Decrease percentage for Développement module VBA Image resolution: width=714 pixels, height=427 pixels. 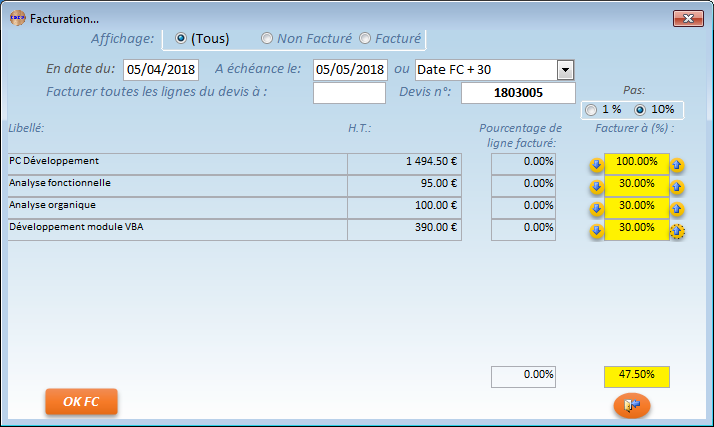[x=596, y=231]
